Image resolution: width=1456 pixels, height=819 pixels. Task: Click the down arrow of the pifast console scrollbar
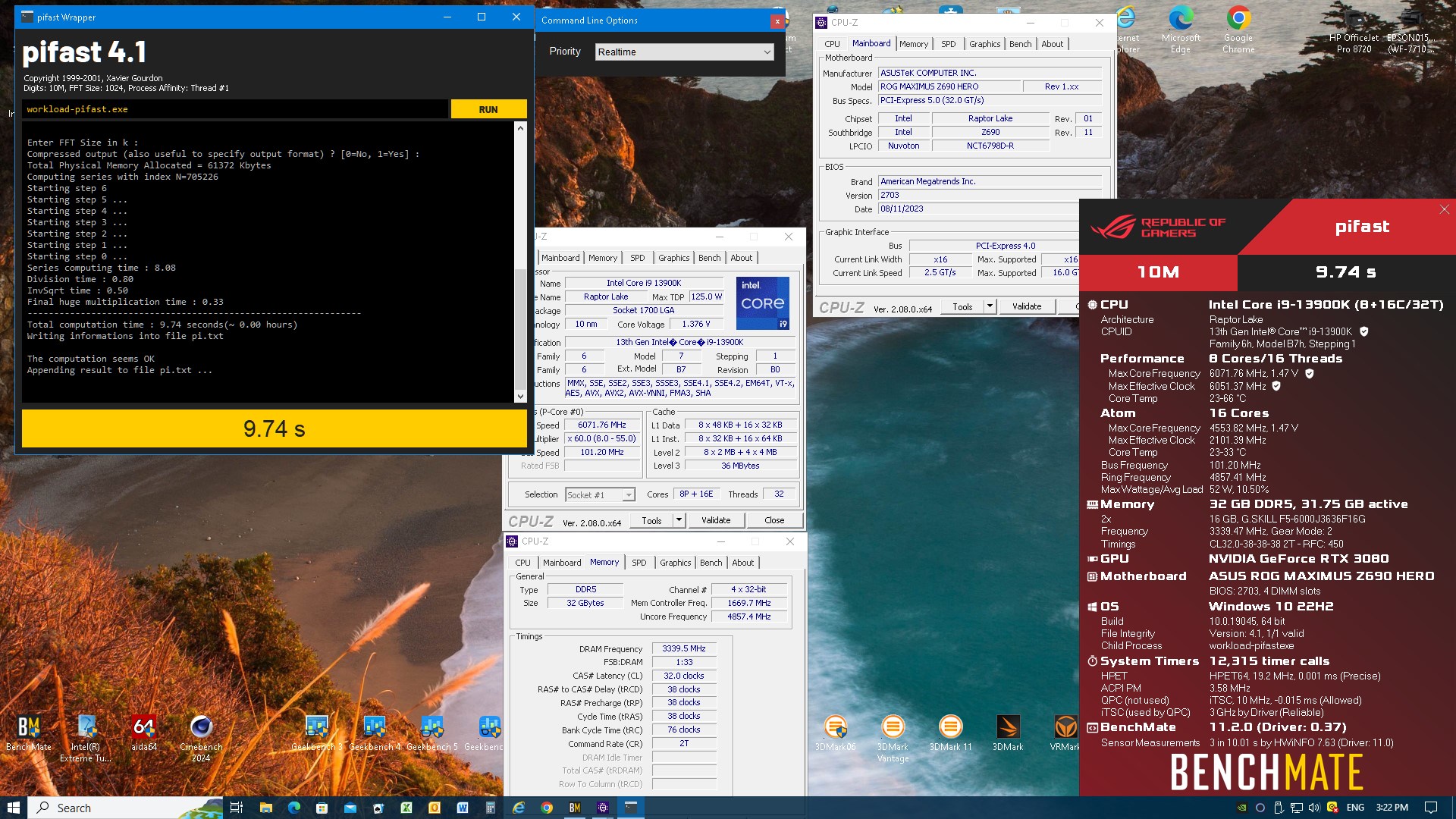pyautogui.click(x=520, y=396)
